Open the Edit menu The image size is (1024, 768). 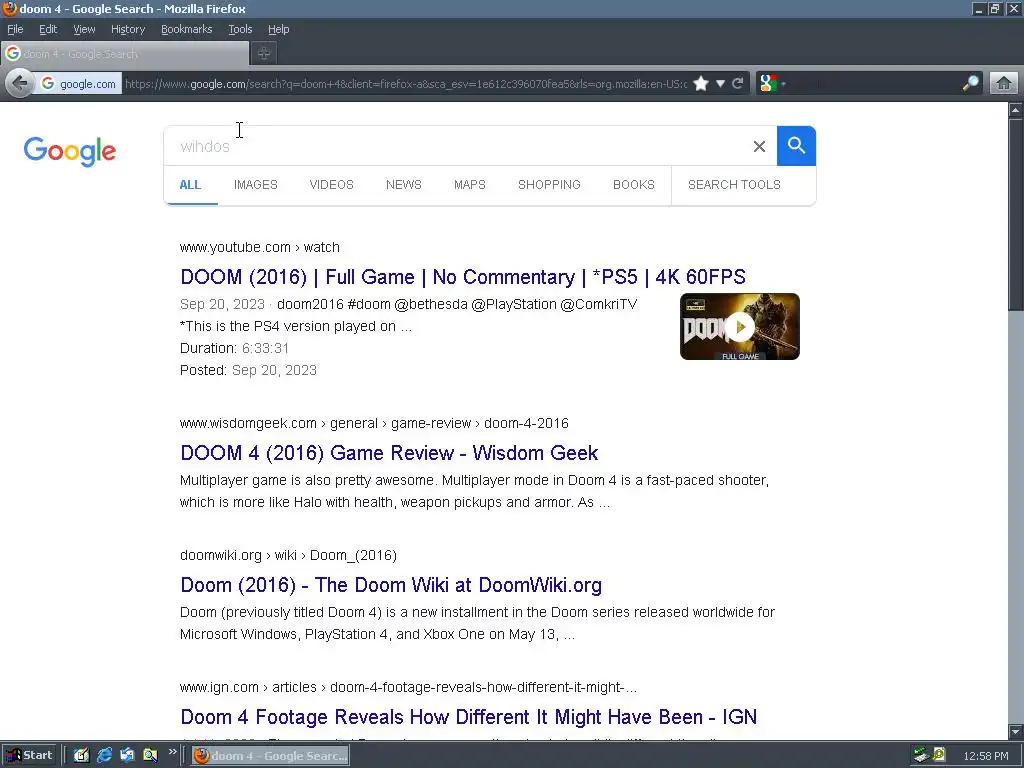(x=48, y=29)
